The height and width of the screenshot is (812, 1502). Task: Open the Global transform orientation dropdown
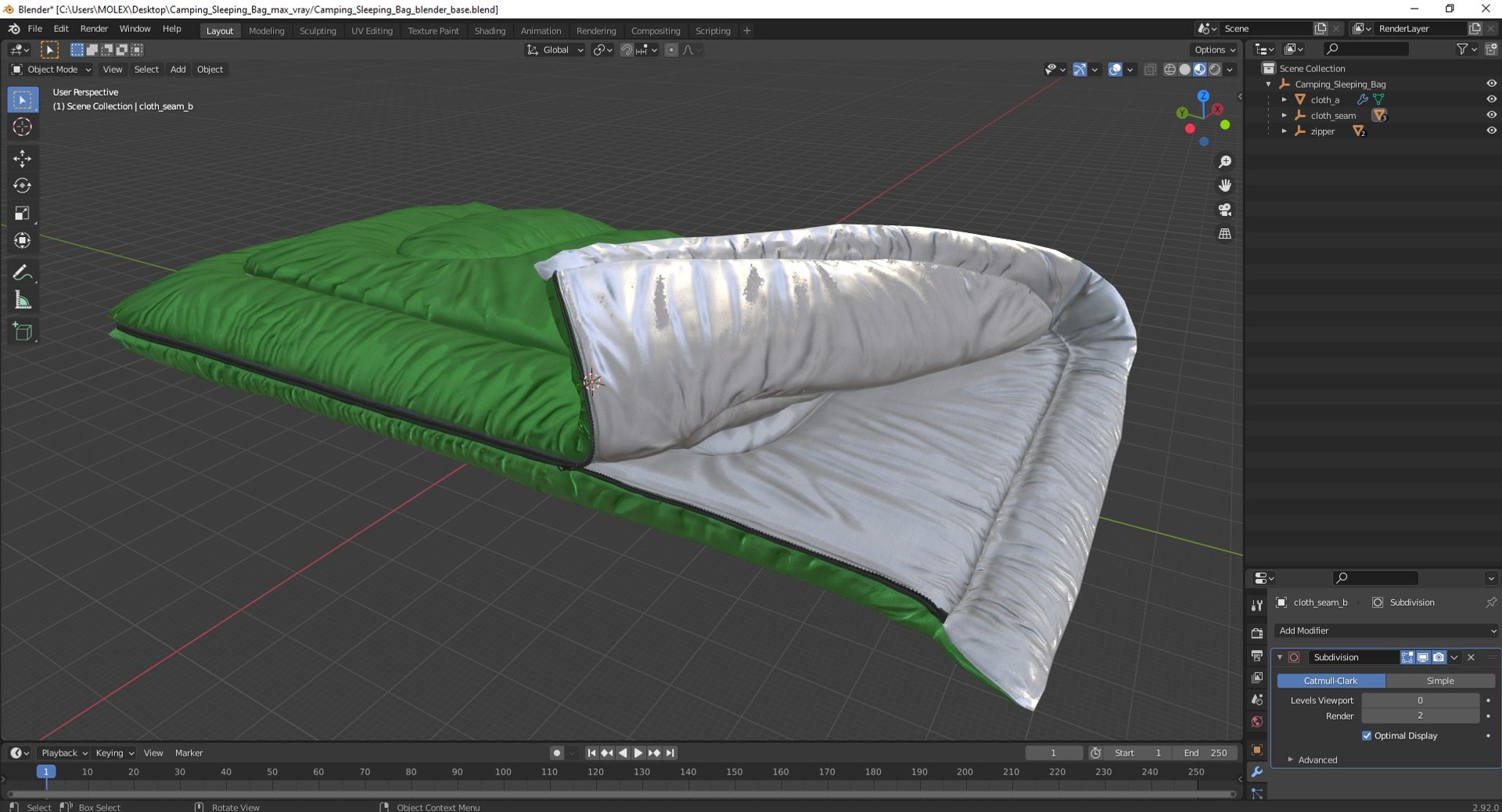click(x=555, y=50)
